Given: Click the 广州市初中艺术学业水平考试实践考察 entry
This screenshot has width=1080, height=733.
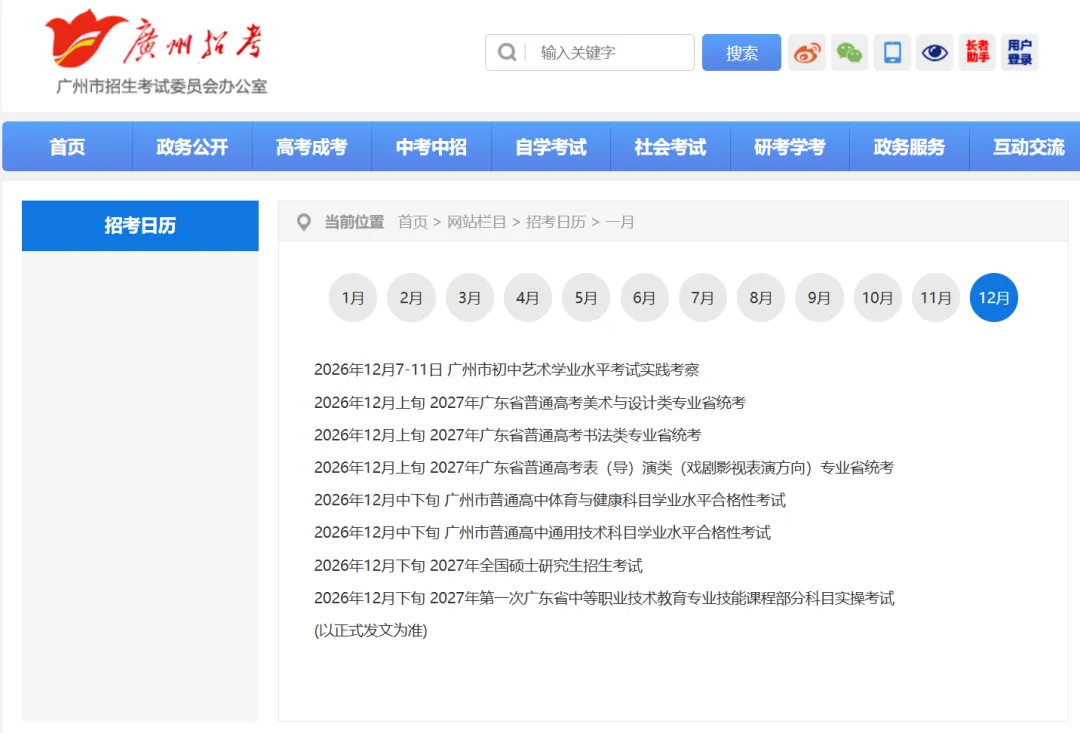Looking at the screenshot, I should click(x=506, y=370).
